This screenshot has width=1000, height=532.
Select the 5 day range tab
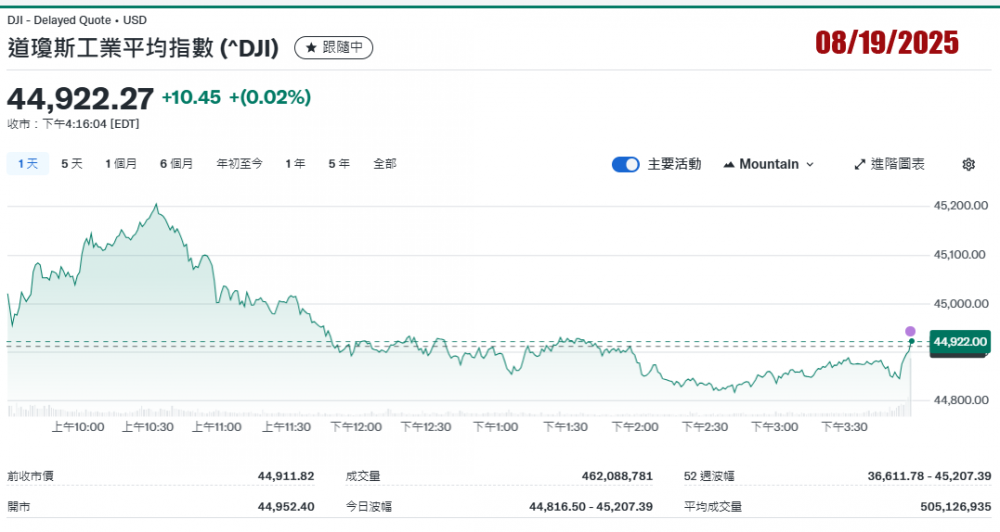pyautogui.click(x=72, y=164)
